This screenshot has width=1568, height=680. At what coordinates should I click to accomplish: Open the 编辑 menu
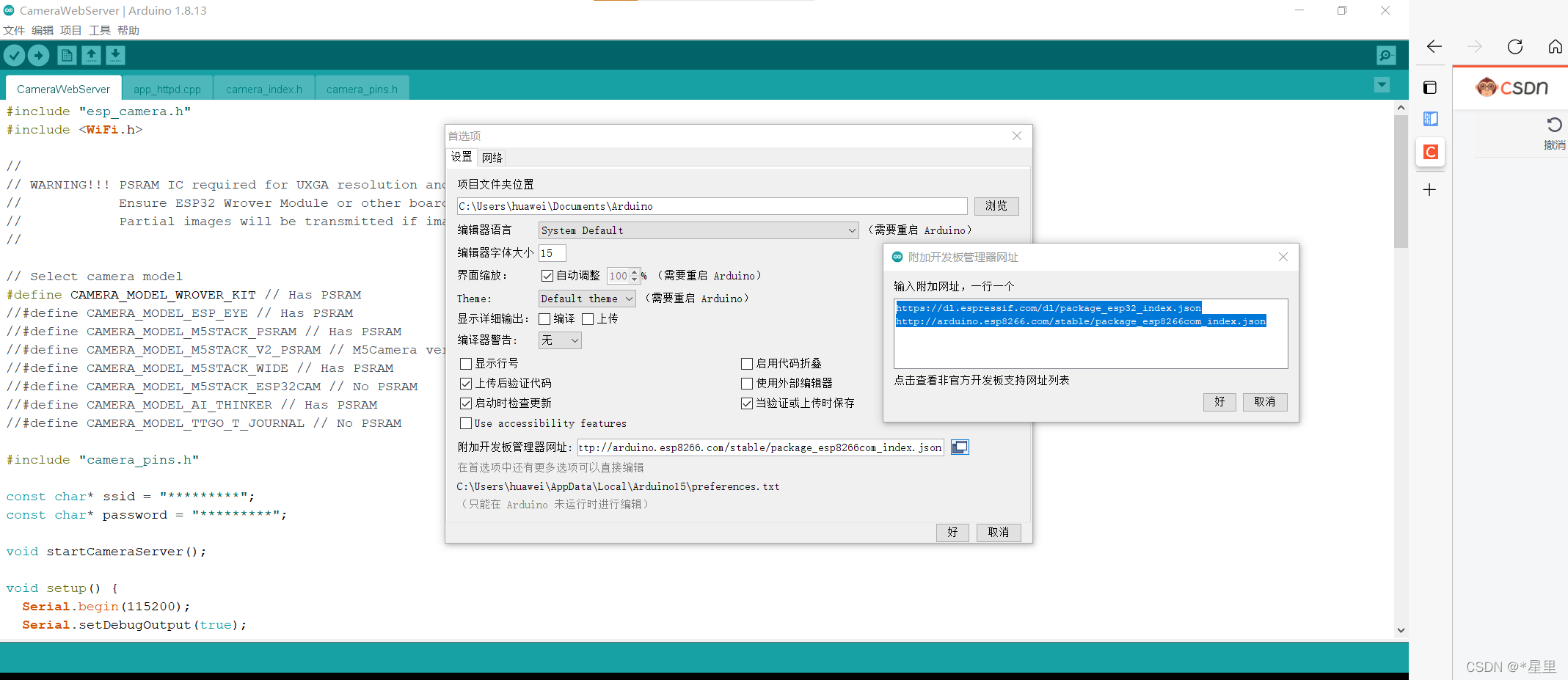pos(43,30)
